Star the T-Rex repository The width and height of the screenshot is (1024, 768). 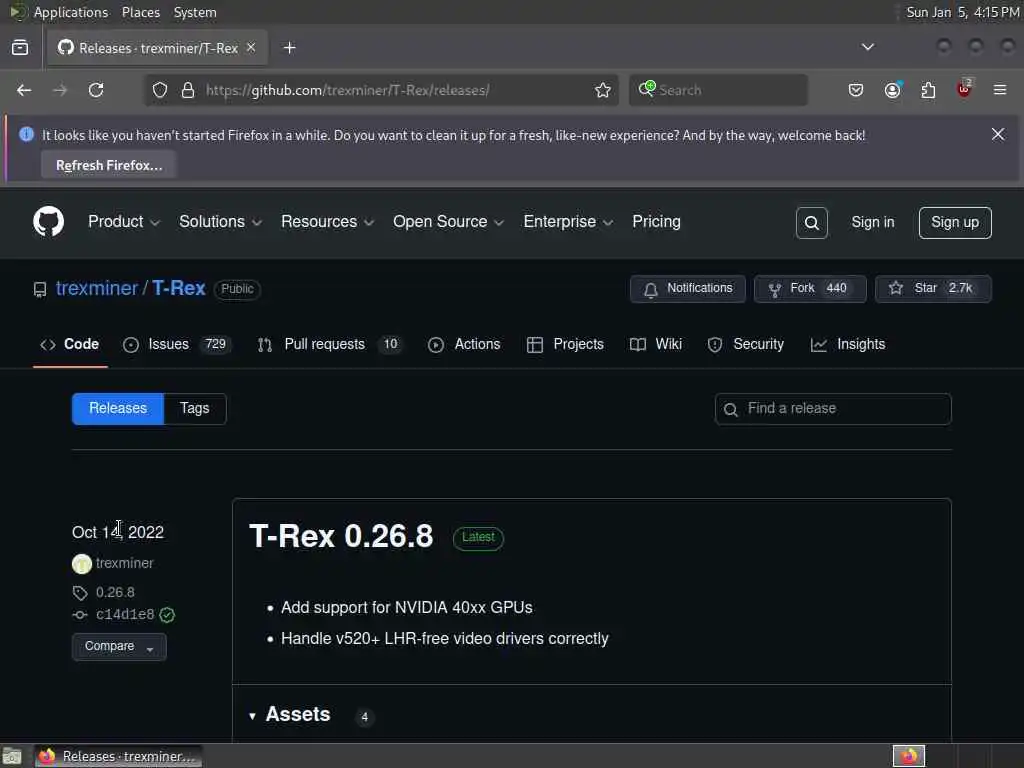tap(933, 289)
